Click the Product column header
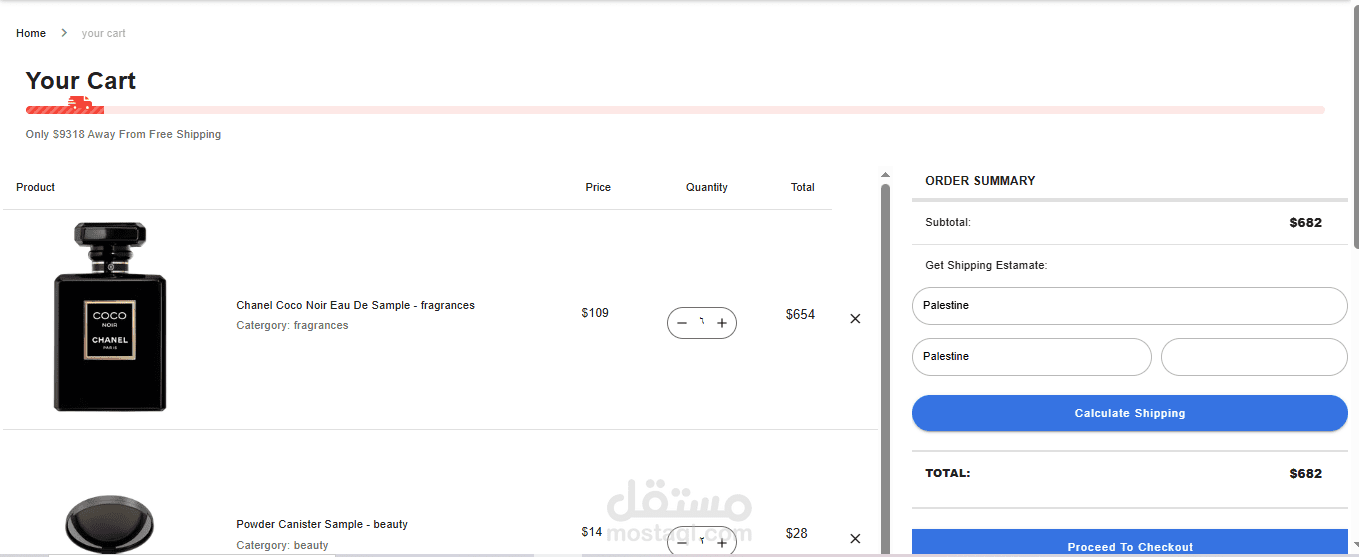Viewport: 1359px width, 557px height. pyautogui.click(x=36, y=187)
